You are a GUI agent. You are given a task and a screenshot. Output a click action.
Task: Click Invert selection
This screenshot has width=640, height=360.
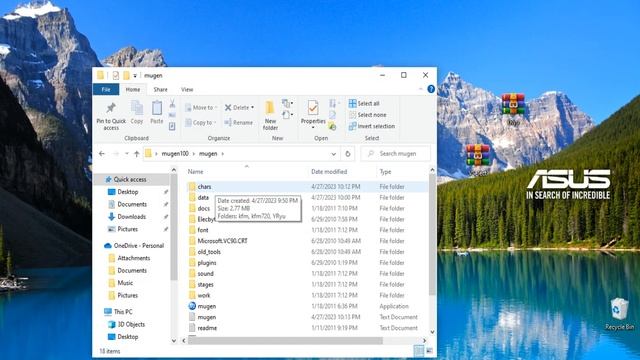click(x=372, y=127)
